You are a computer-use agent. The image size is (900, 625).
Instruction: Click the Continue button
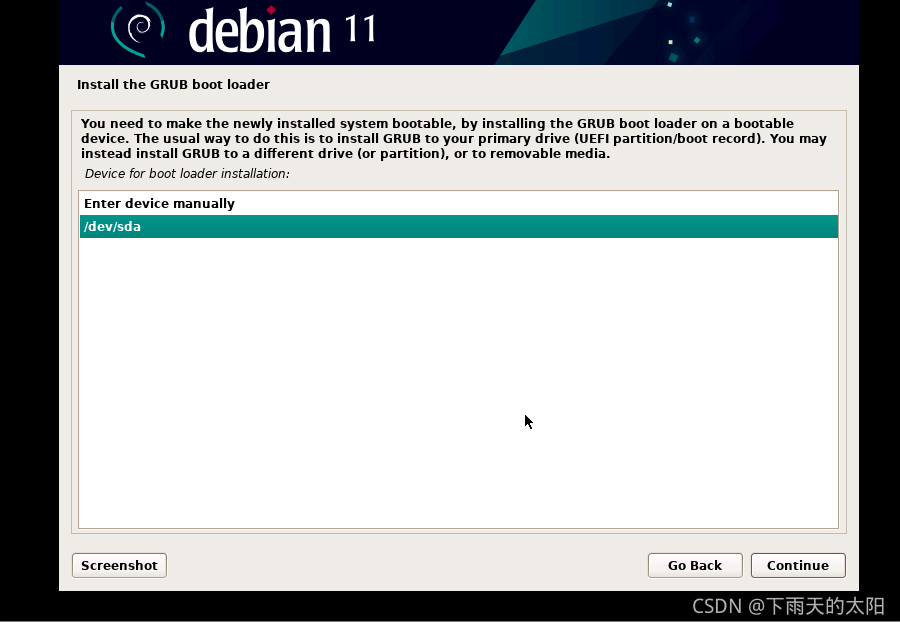point(798,566)
